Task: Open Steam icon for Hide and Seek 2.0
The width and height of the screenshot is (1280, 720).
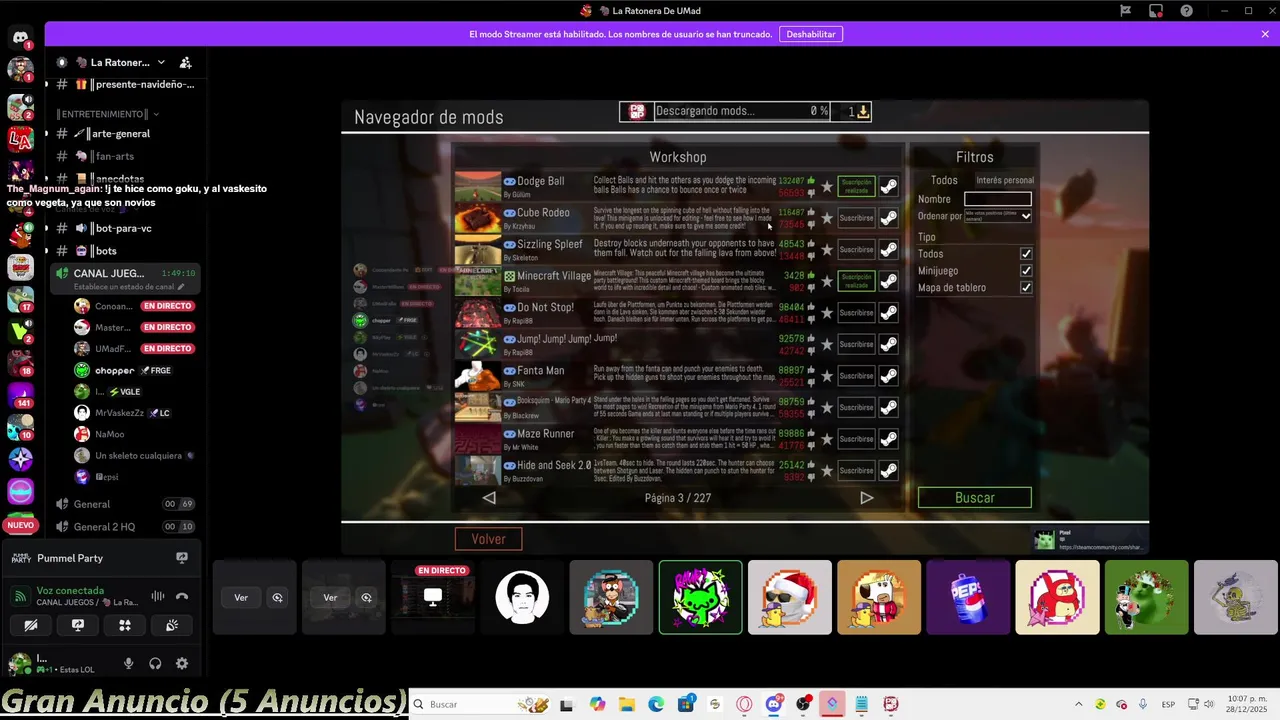Action: 888,470
